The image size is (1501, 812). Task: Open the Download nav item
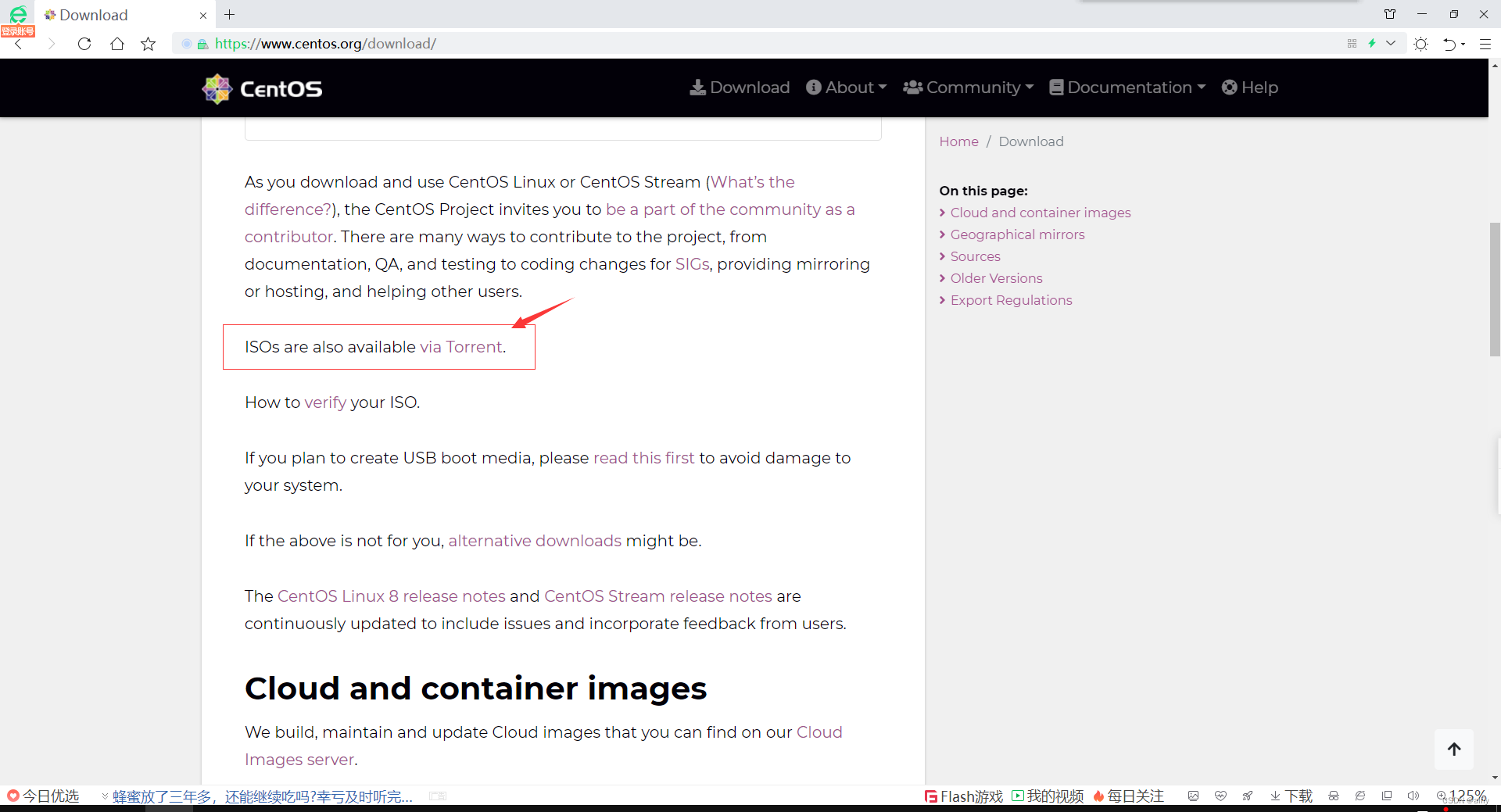point(740,88)
